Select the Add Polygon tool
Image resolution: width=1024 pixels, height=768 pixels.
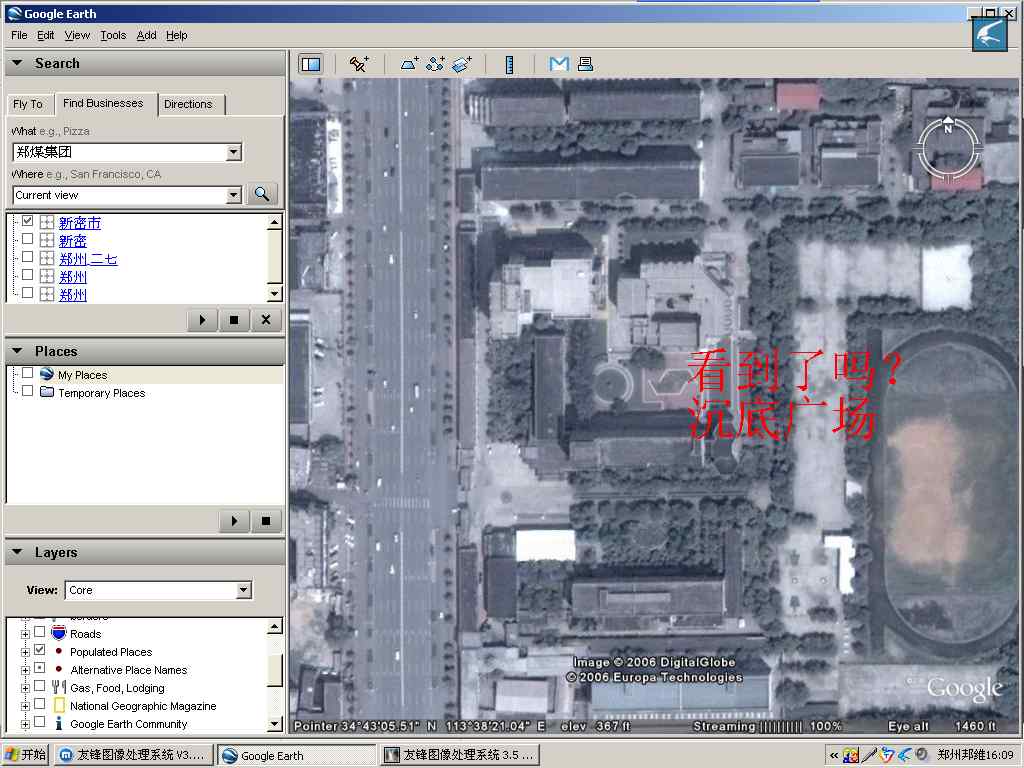click(x=410, y=64)
